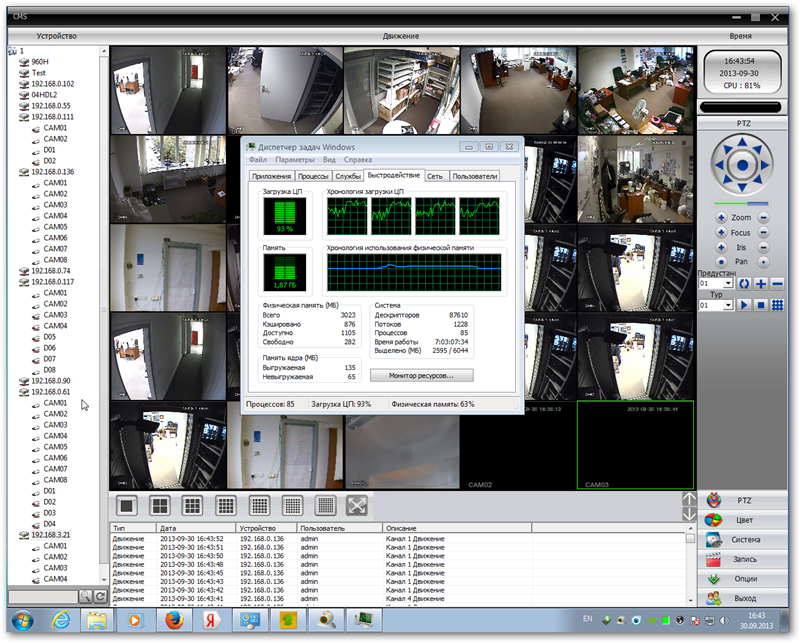Image resolution: width=800 pixels, height=643 pixels.
Task: Click the Монитор ресурсов button
Action: tap(420, 376)
